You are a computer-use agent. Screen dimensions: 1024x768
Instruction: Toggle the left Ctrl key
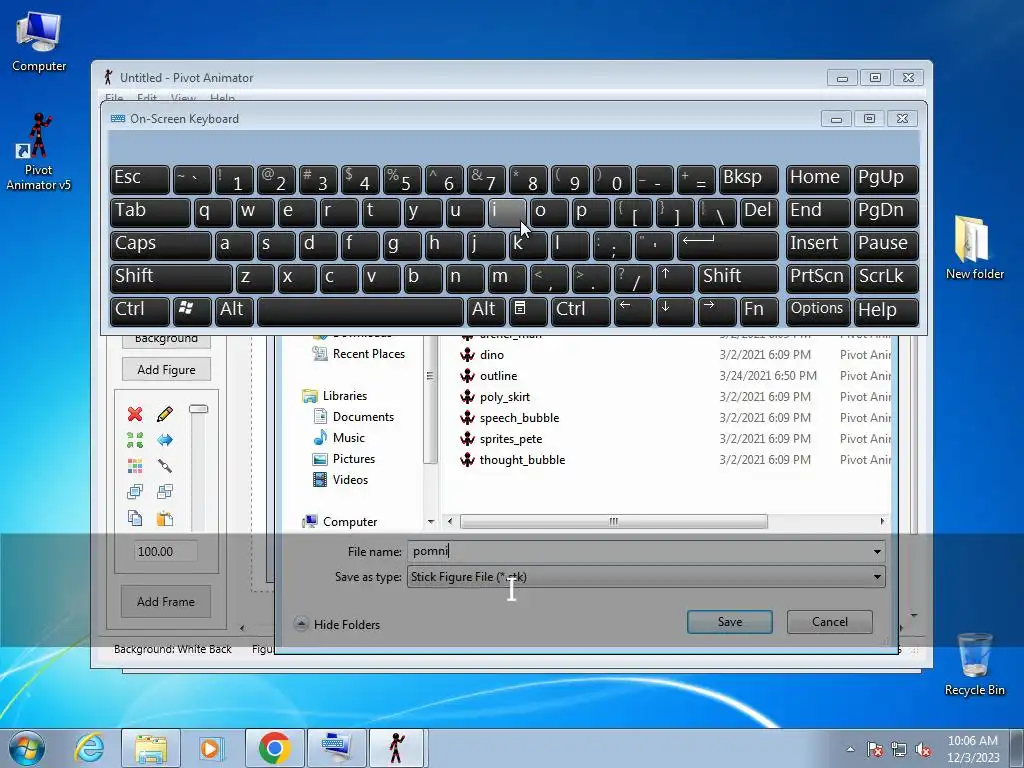coord(140,311)
